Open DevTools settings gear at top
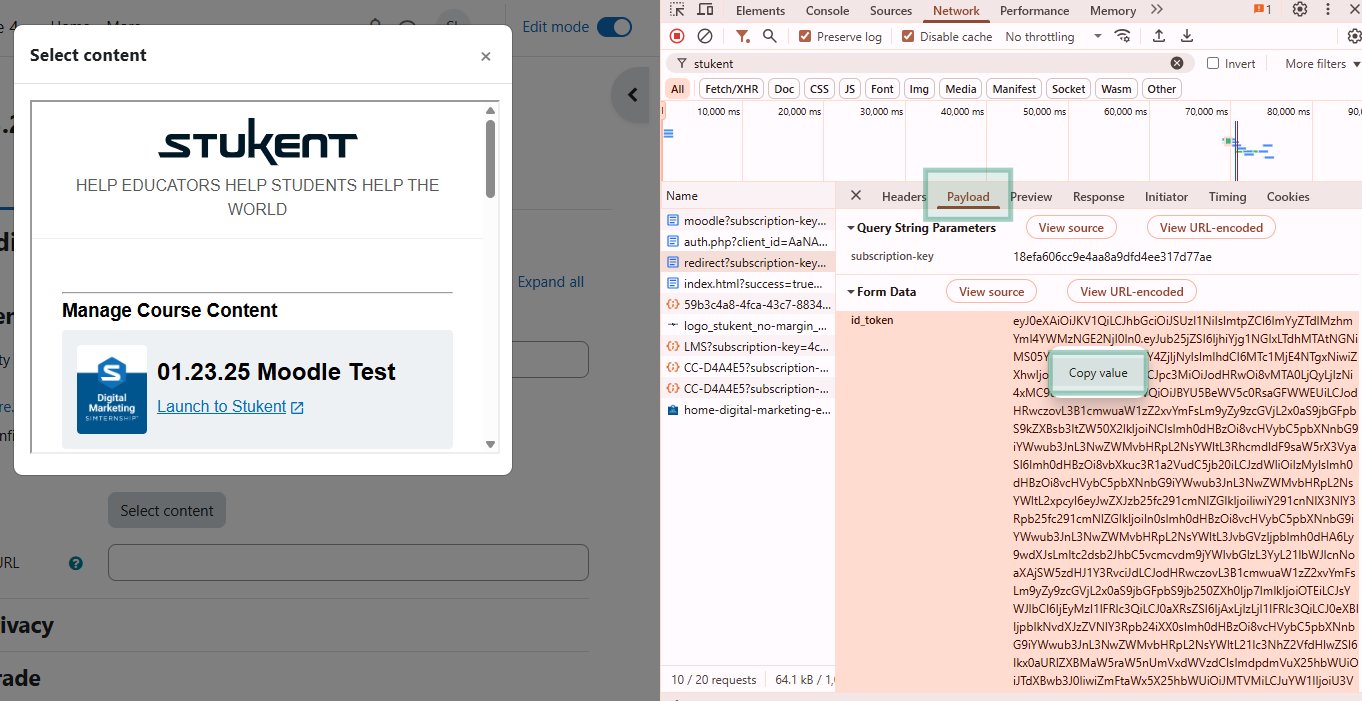Viewport: 1362px width, 701px height. (1300, 10)
